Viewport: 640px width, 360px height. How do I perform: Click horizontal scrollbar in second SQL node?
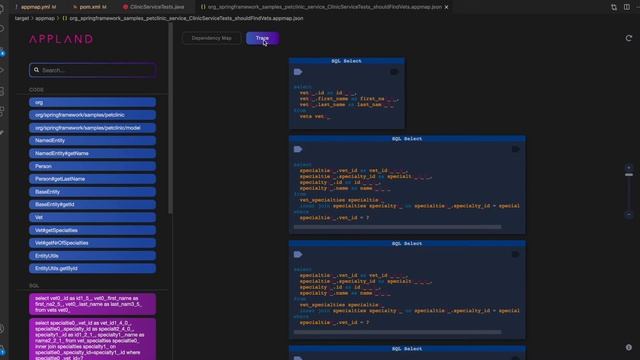point(397,227)
